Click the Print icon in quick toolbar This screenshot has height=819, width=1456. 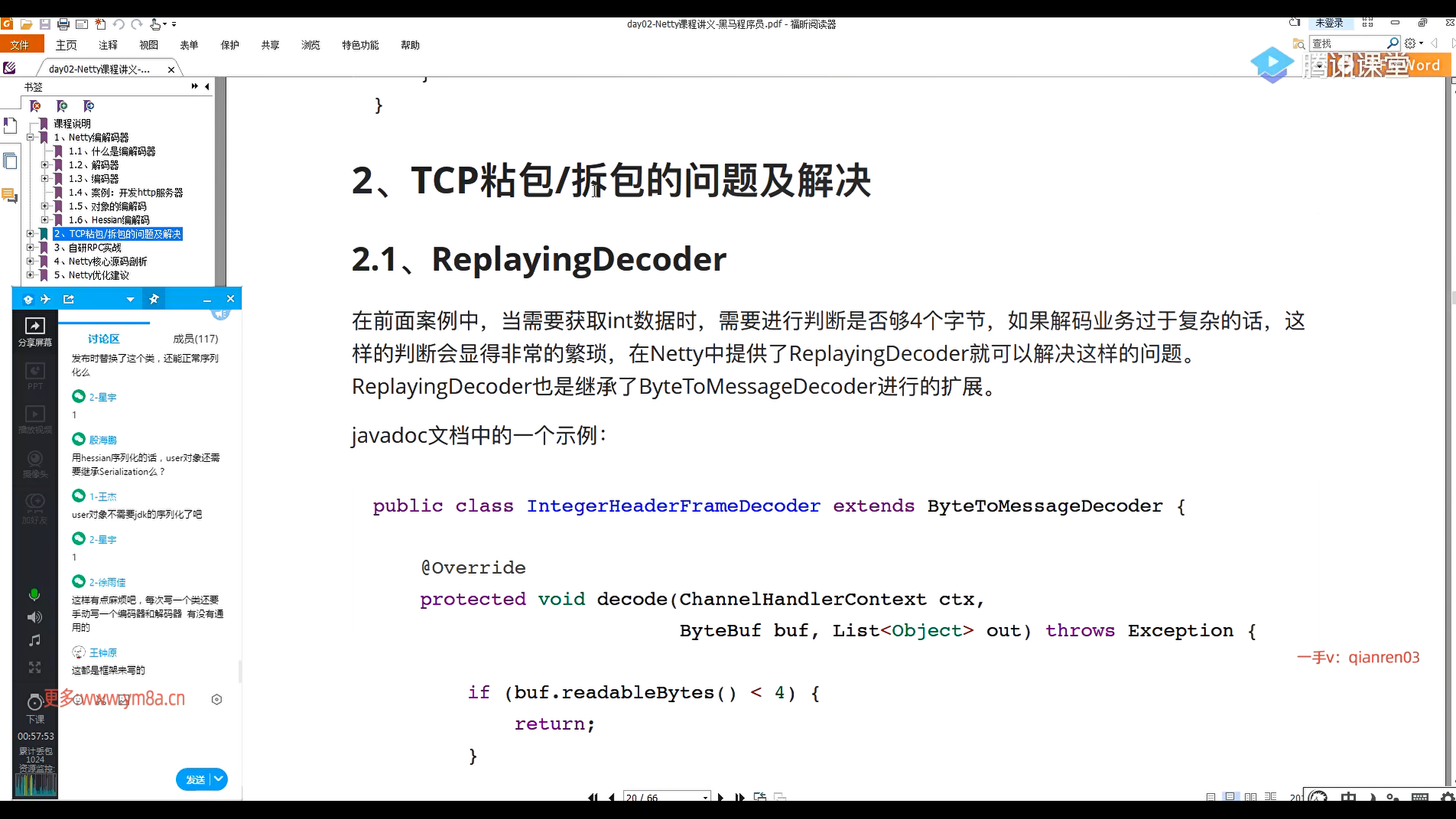point(64,24)
